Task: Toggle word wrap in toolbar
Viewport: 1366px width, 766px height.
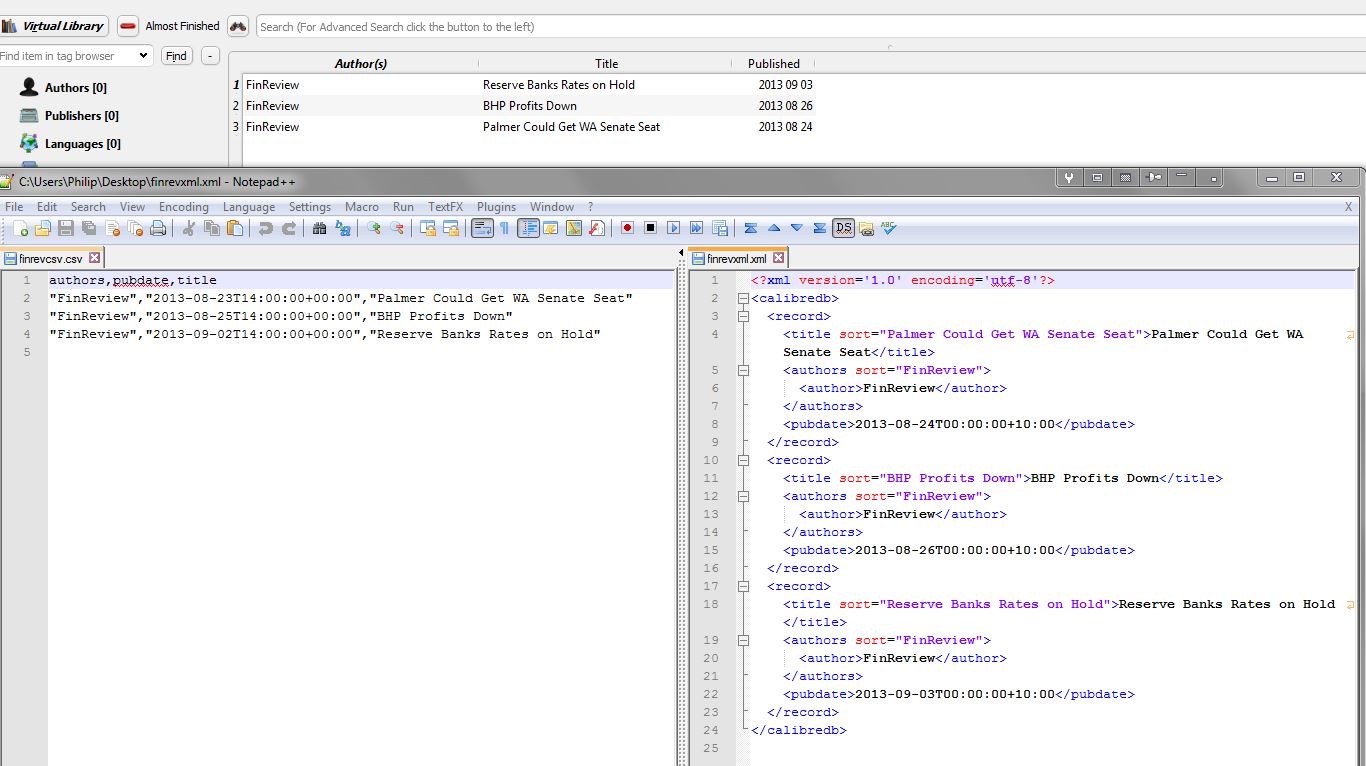Action: [x=482, y=229]
